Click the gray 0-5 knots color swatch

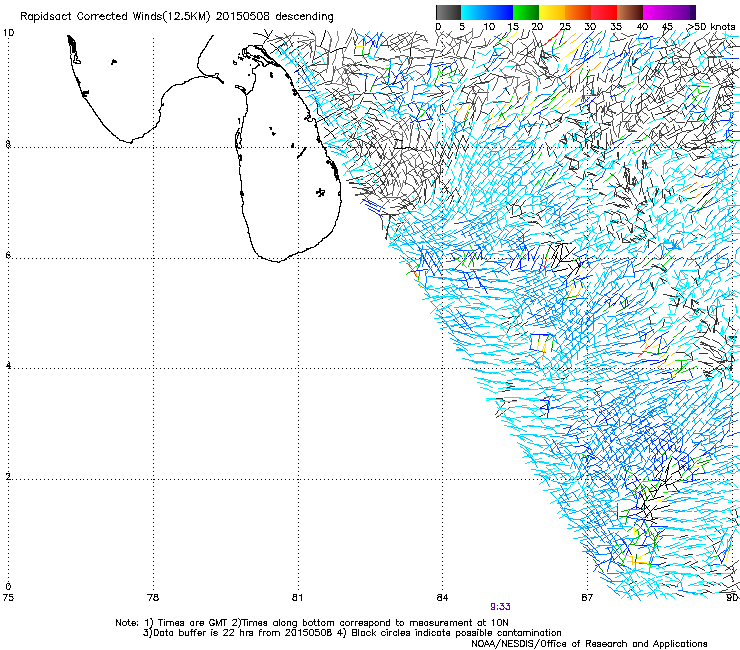[448, 12]
